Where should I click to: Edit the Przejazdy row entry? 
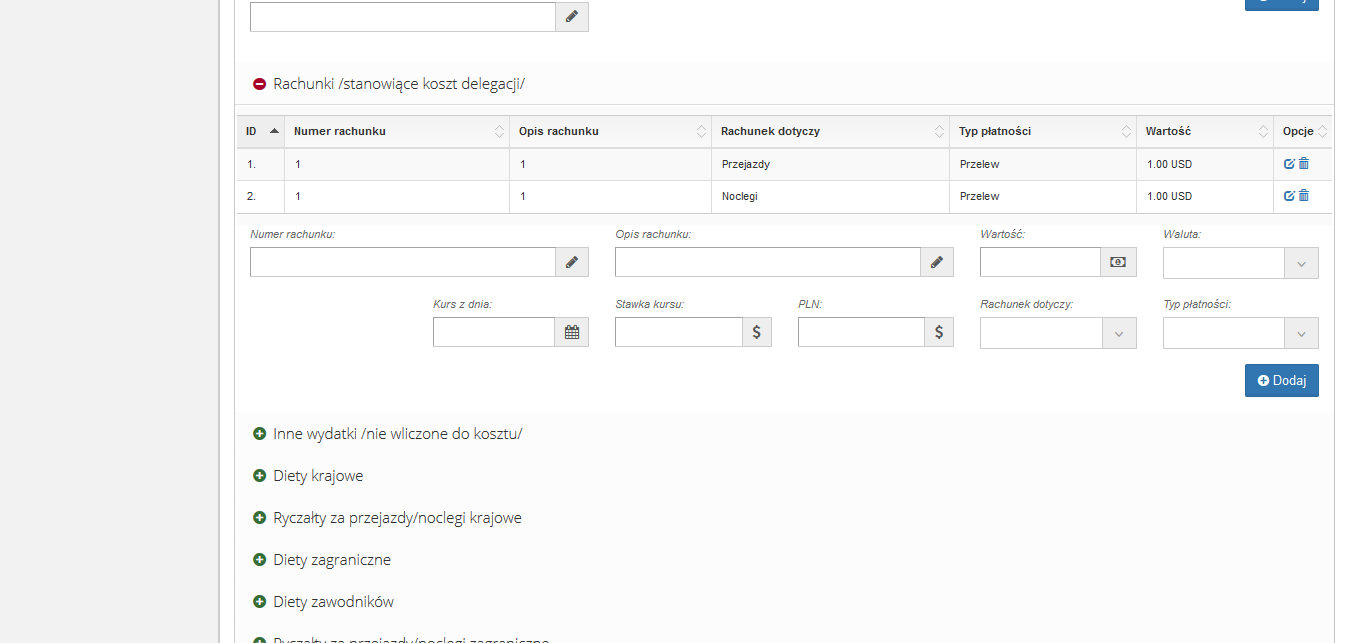point(1289,164)
